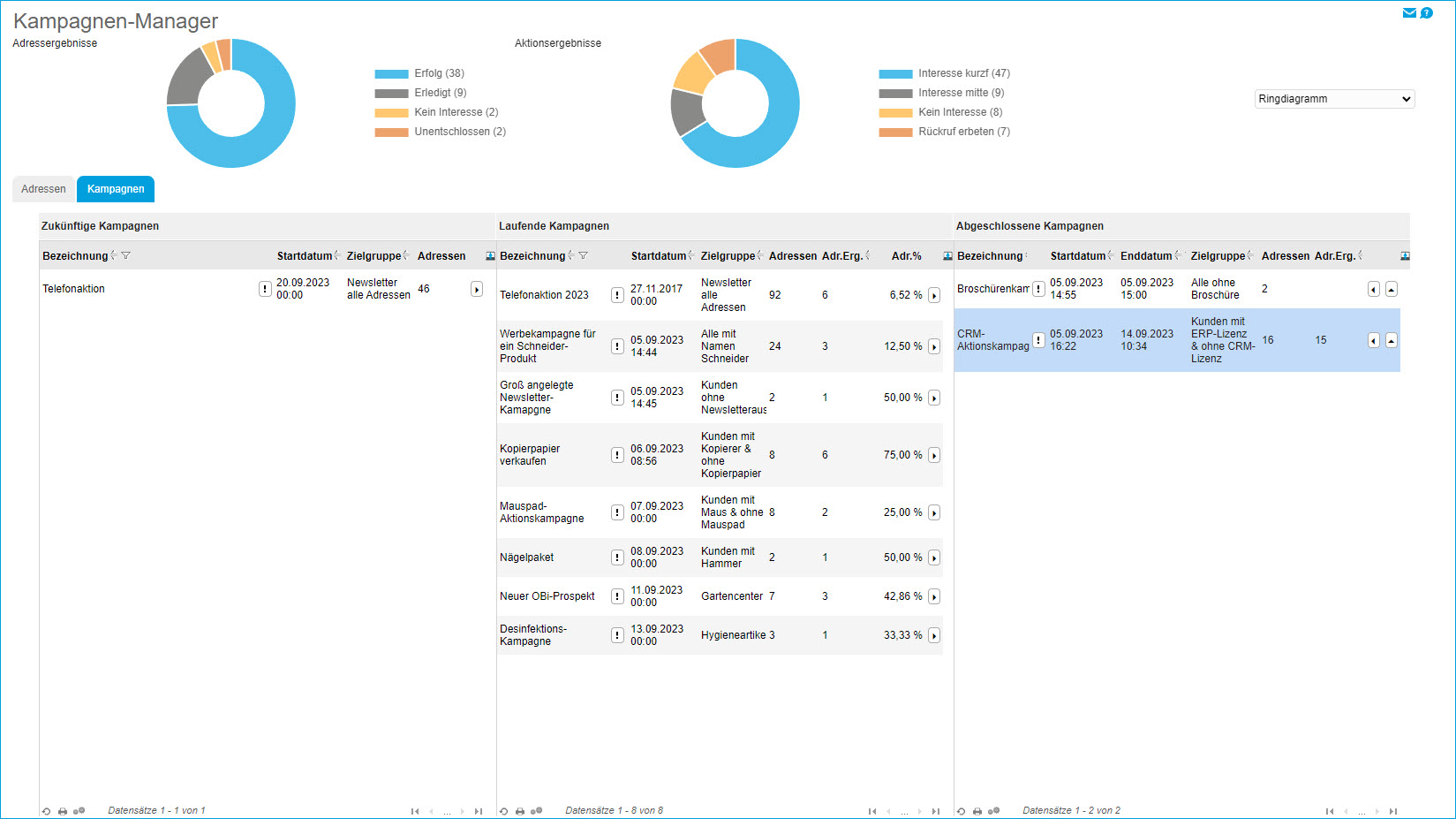1456x819 pixels.
Task: Select the Kampagnen tab
Action: [x=116, y=189]
